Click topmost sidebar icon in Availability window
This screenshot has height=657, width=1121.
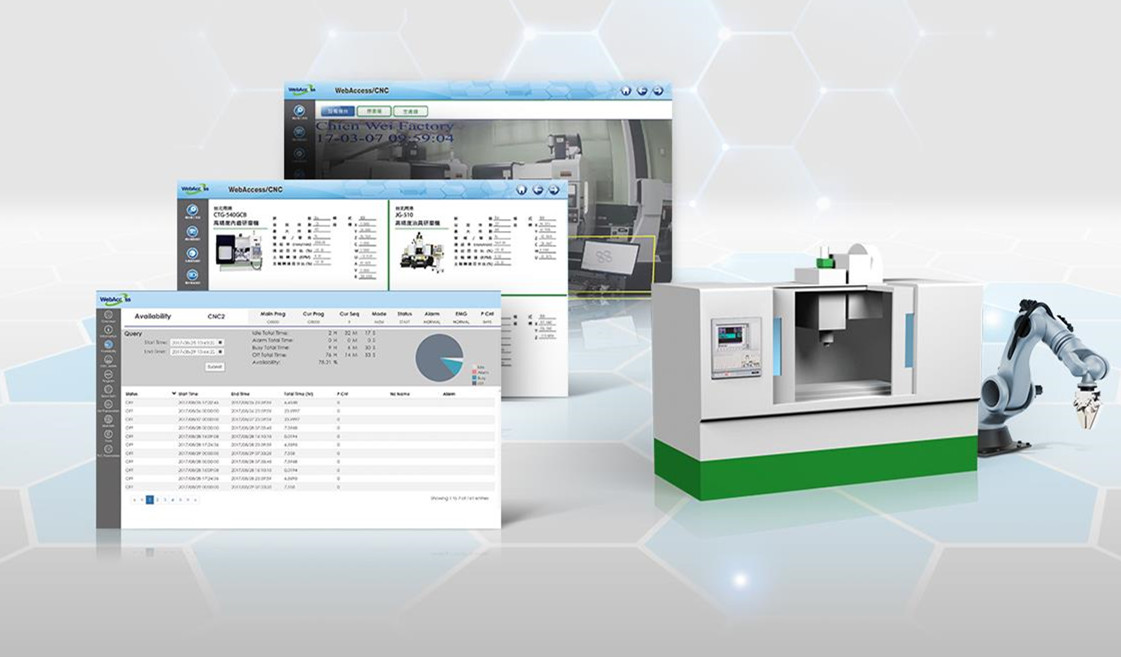tap(108, 315)
